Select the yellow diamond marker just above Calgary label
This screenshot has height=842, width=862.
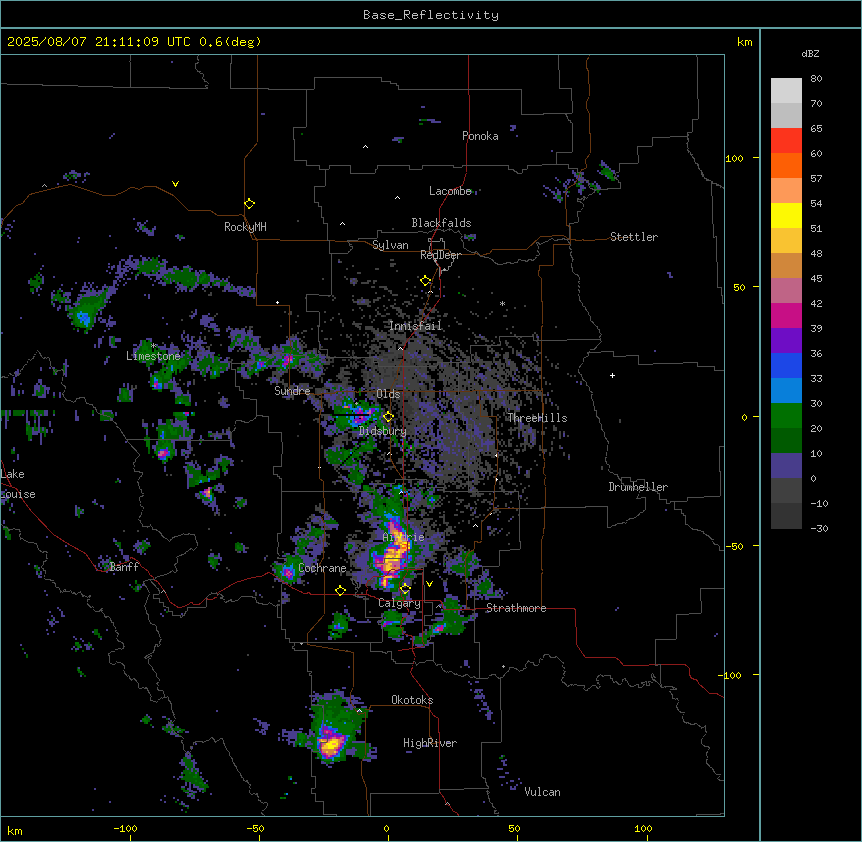point(405,589)
